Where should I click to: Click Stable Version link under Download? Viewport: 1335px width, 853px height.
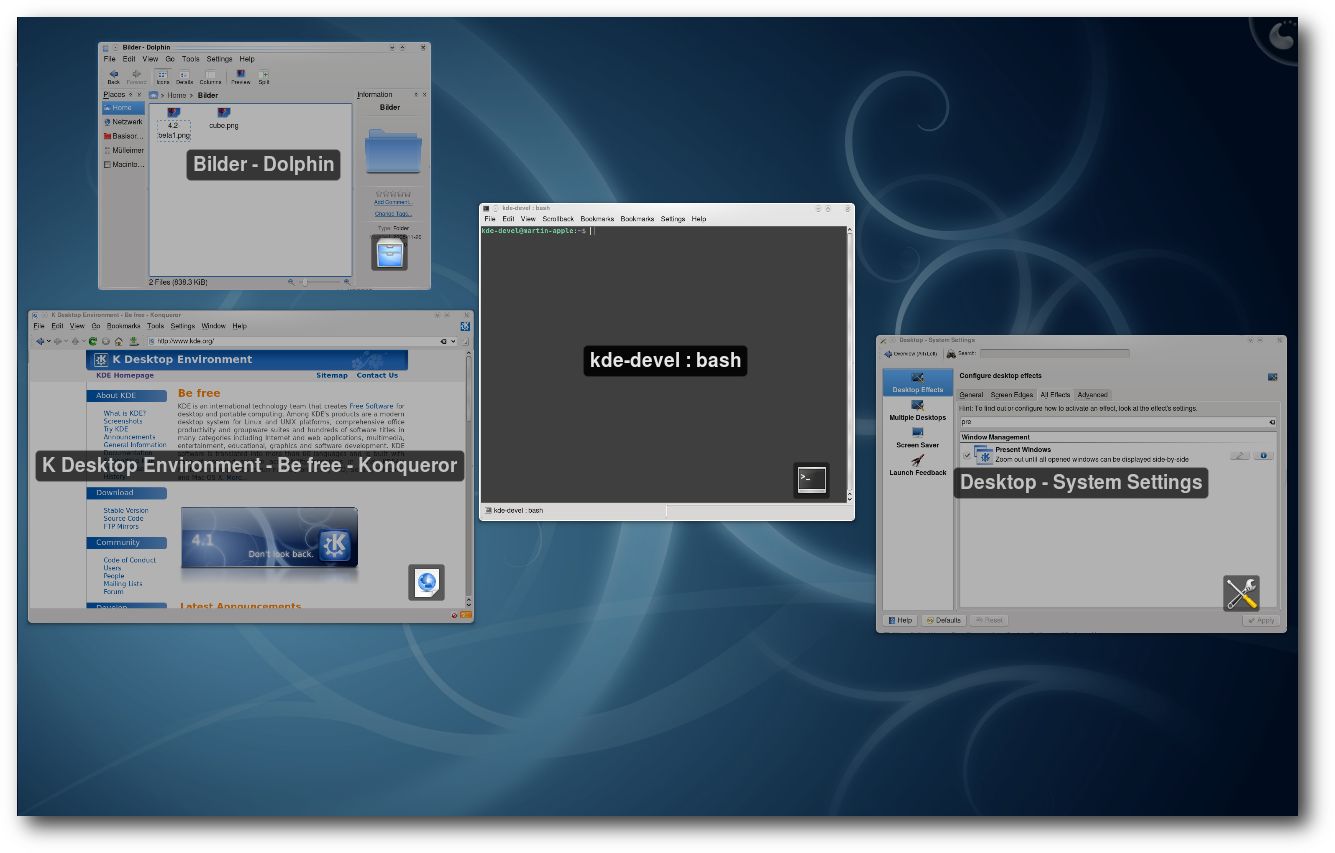pyautogui.click(x=126, y=510)
